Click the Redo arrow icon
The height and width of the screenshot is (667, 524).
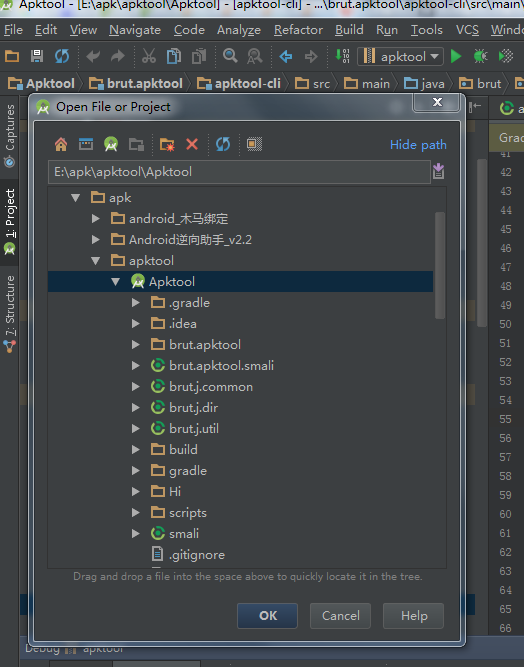118,56
